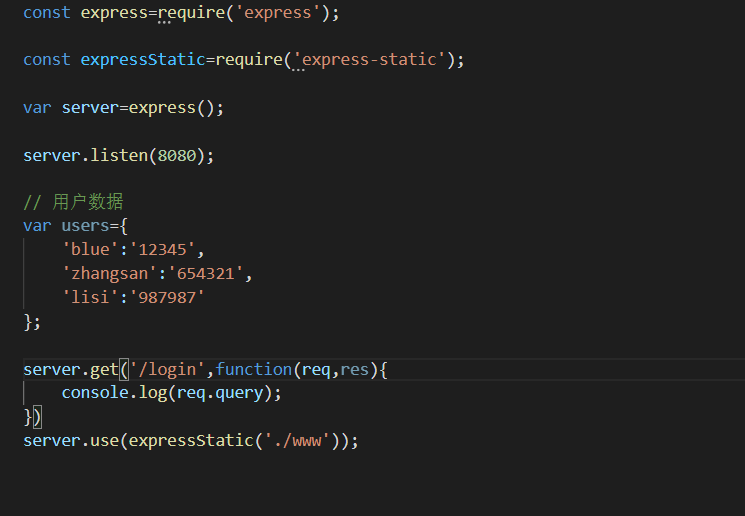Click the comment '// 用户数据'
The image size is (745, 516).
74,202
